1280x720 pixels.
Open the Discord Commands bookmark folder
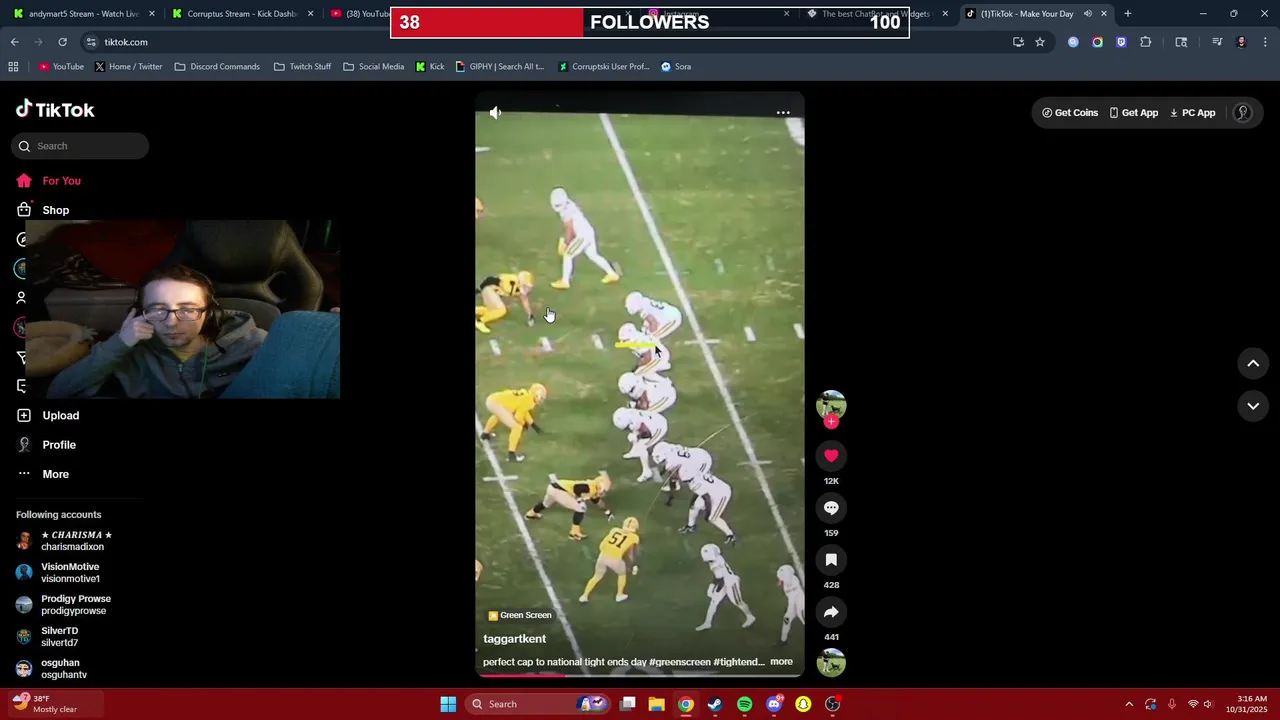(x=217, y=67)
